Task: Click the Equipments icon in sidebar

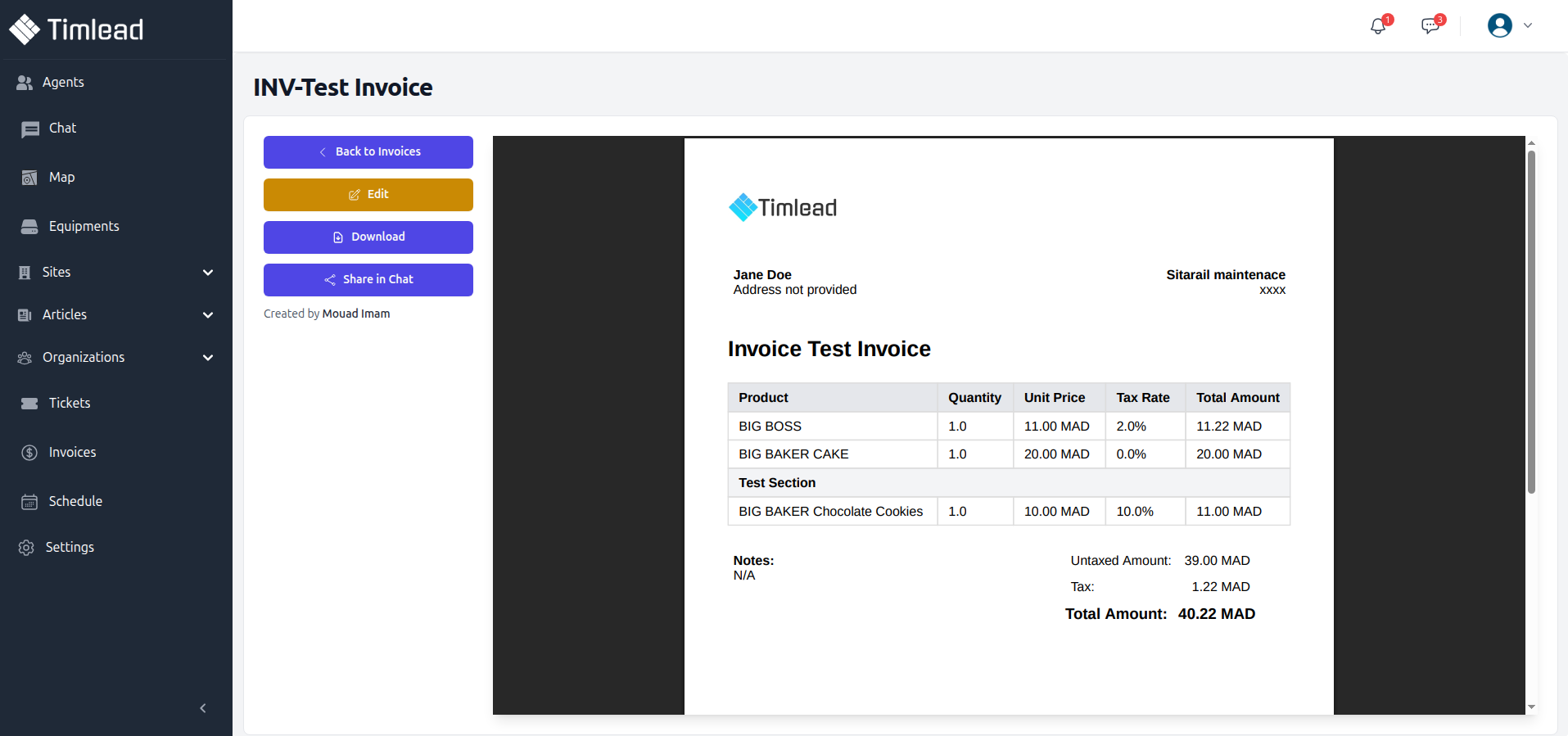Action: [29, 227]
